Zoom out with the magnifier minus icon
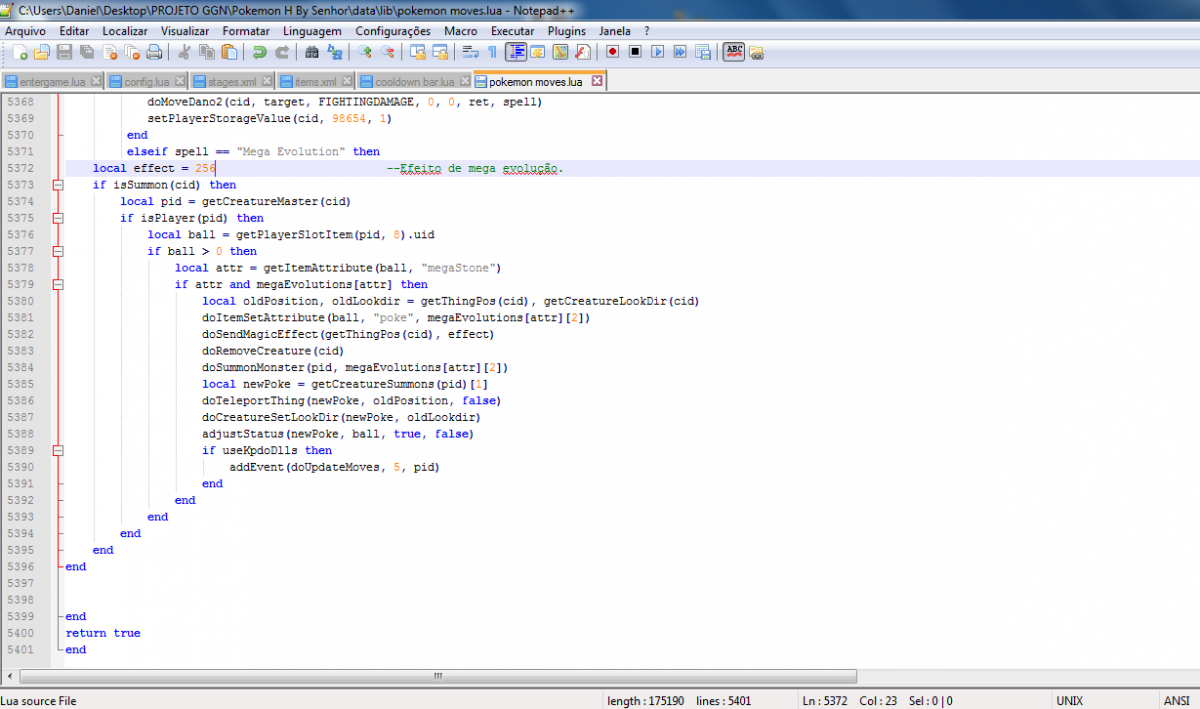This screenshot has width=1200, height=709. click(x=387, y=51)
